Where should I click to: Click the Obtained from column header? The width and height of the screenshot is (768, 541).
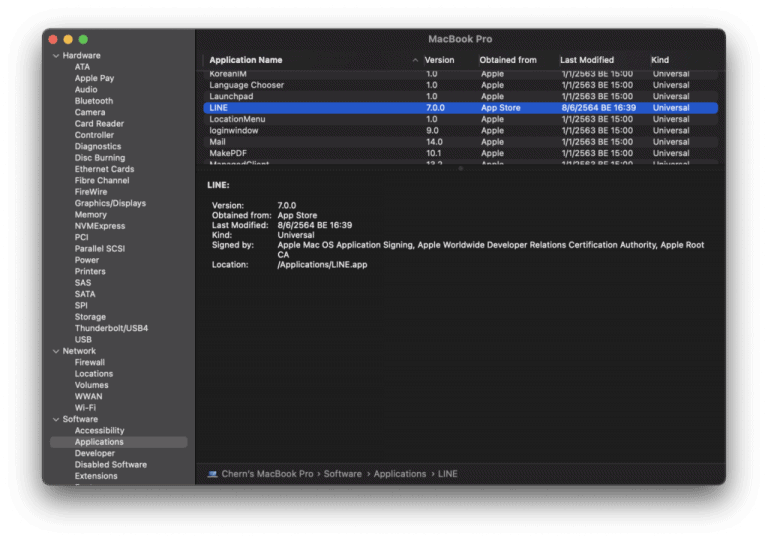point(508,60)
